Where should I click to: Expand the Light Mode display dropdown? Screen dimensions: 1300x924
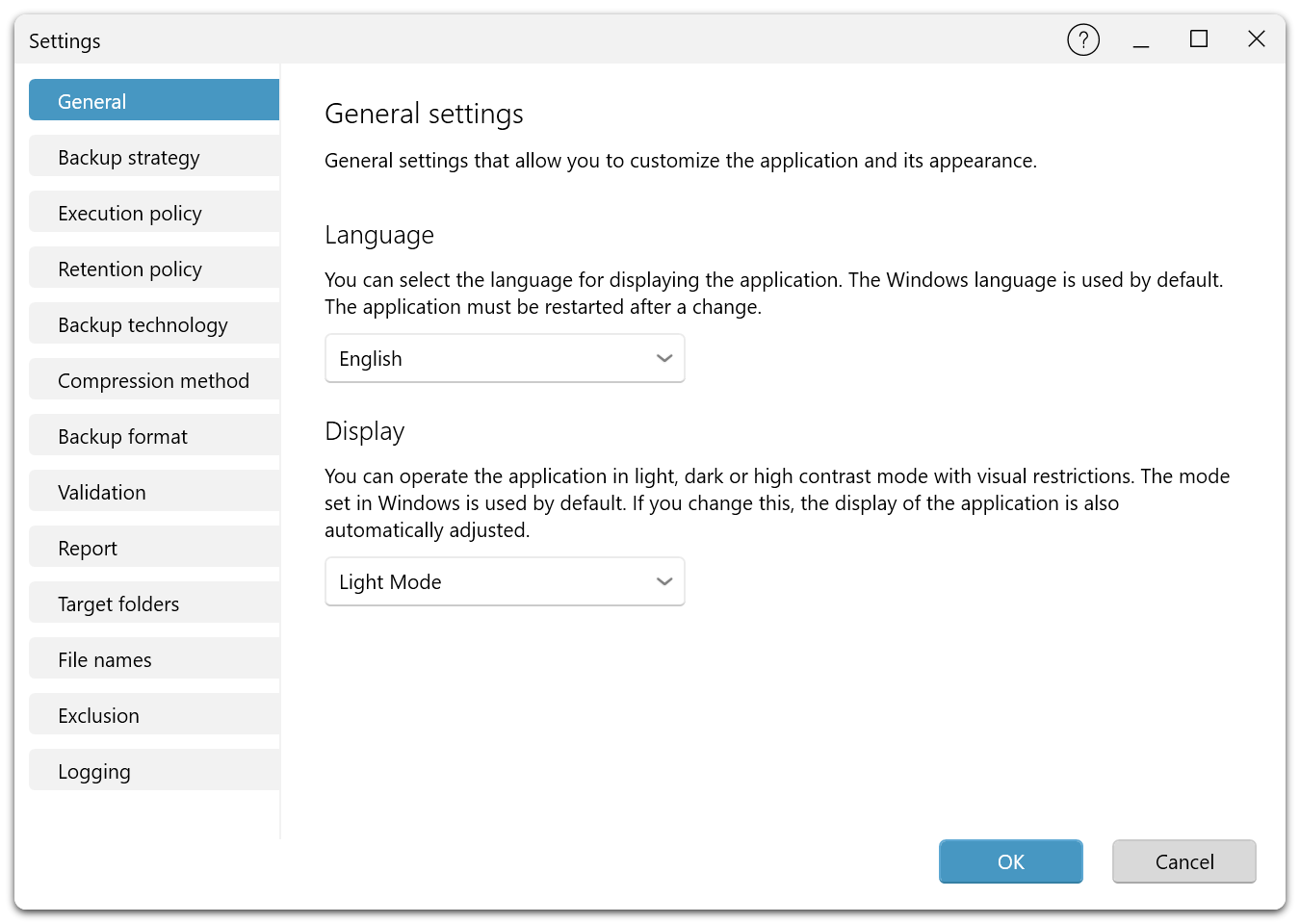pos(505,582)
